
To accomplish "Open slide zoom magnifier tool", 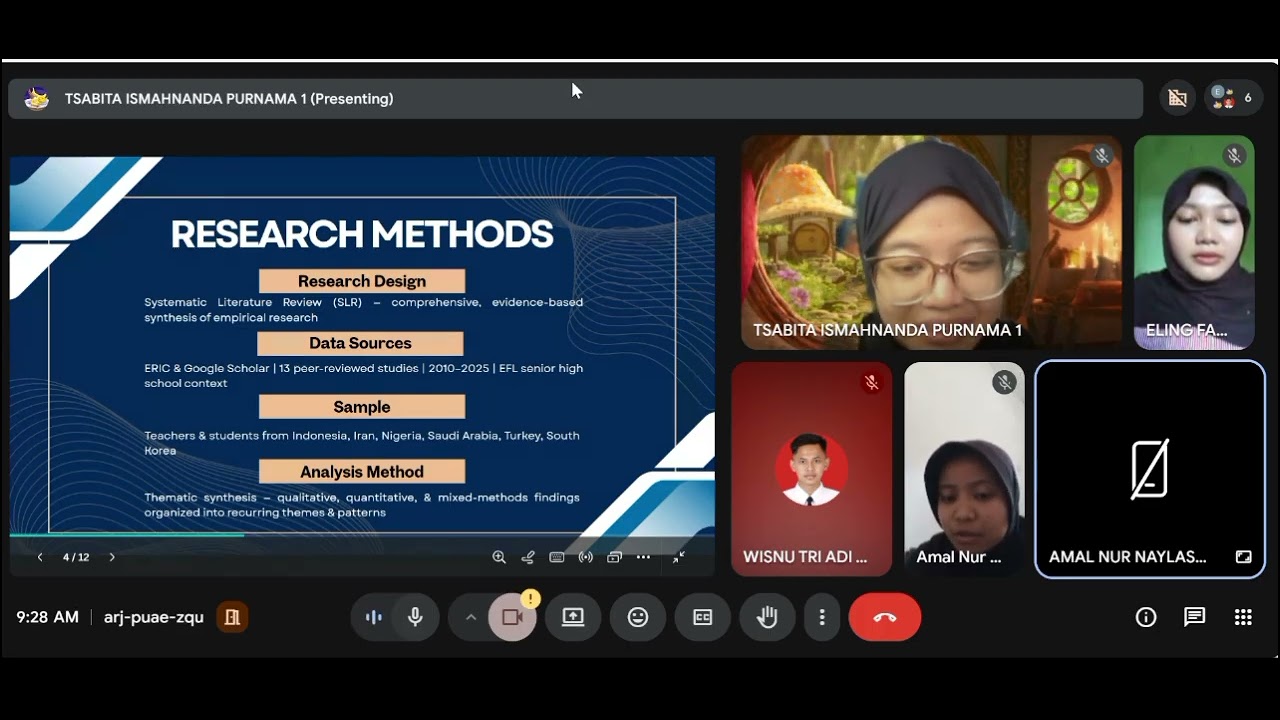I will point(499,557).
